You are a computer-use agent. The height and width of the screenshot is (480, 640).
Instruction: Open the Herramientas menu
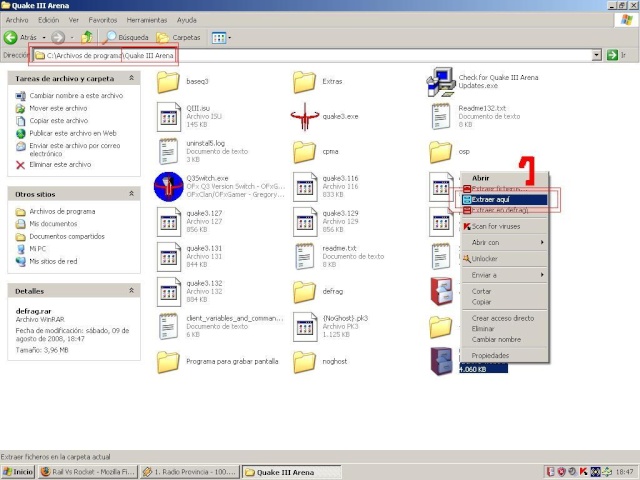(147, 20)
